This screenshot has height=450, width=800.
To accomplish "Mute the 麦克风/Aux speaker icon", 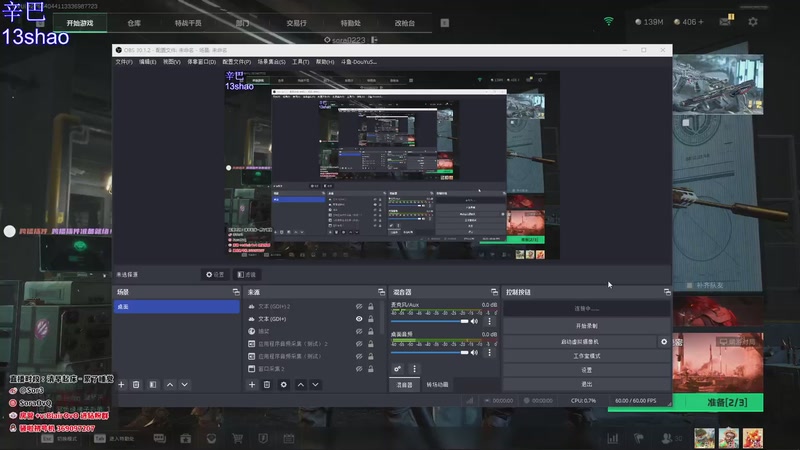I will coord(474,321).
